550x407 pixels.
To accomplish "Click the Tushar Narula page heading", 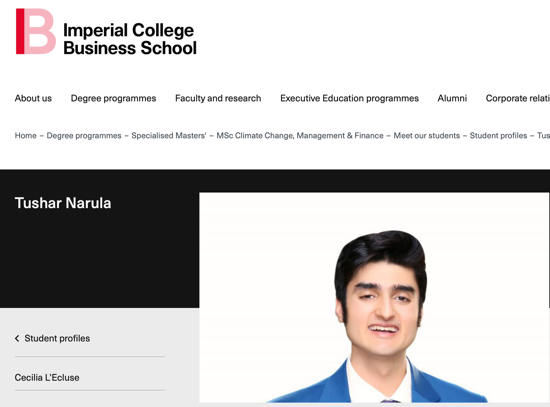I will [x=63, y=203].
